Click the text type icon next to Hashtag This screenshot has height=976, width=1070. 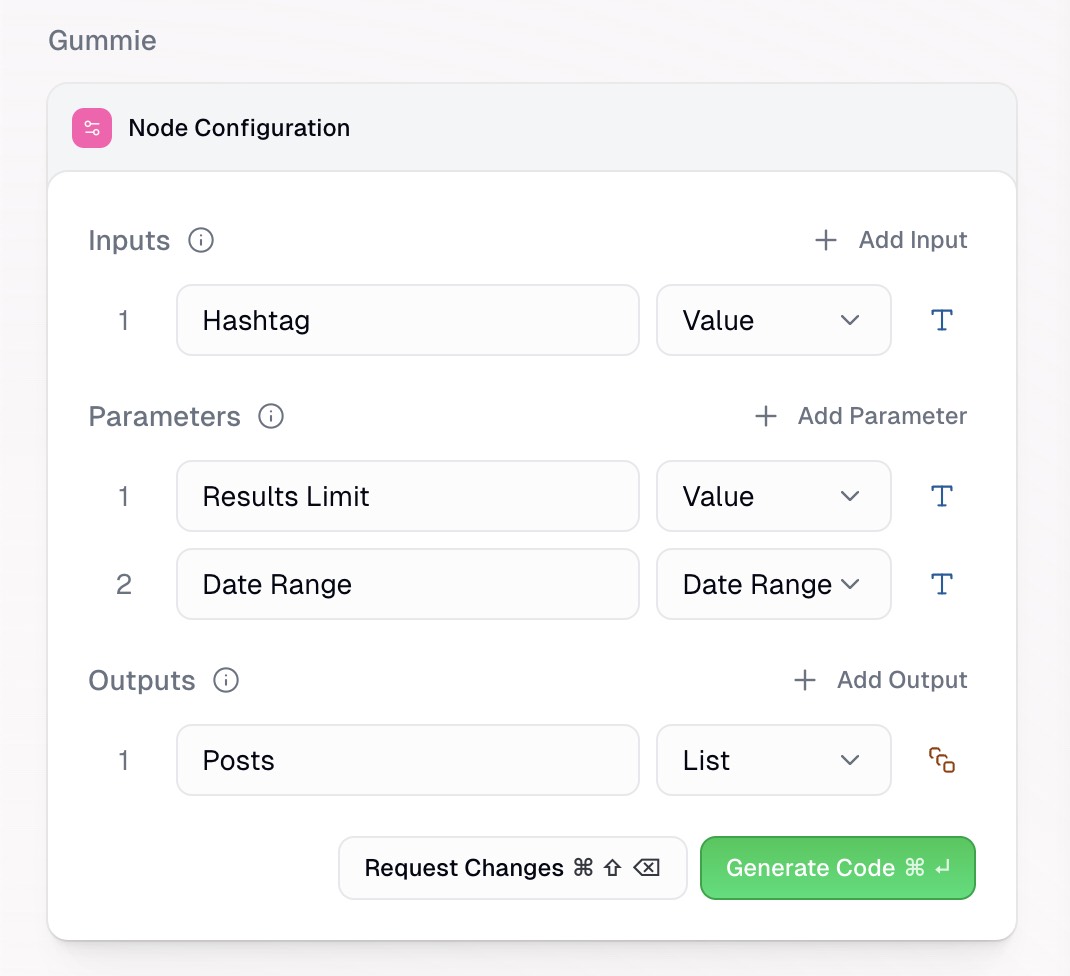941,320
